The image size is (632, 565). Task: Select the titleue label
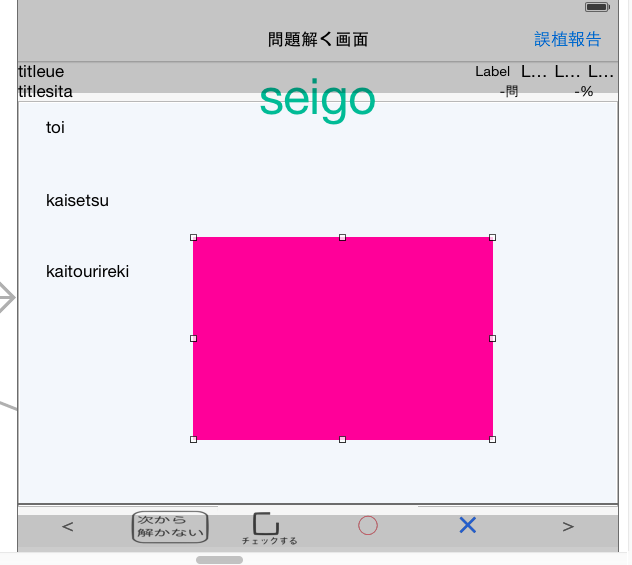[41, 72]
